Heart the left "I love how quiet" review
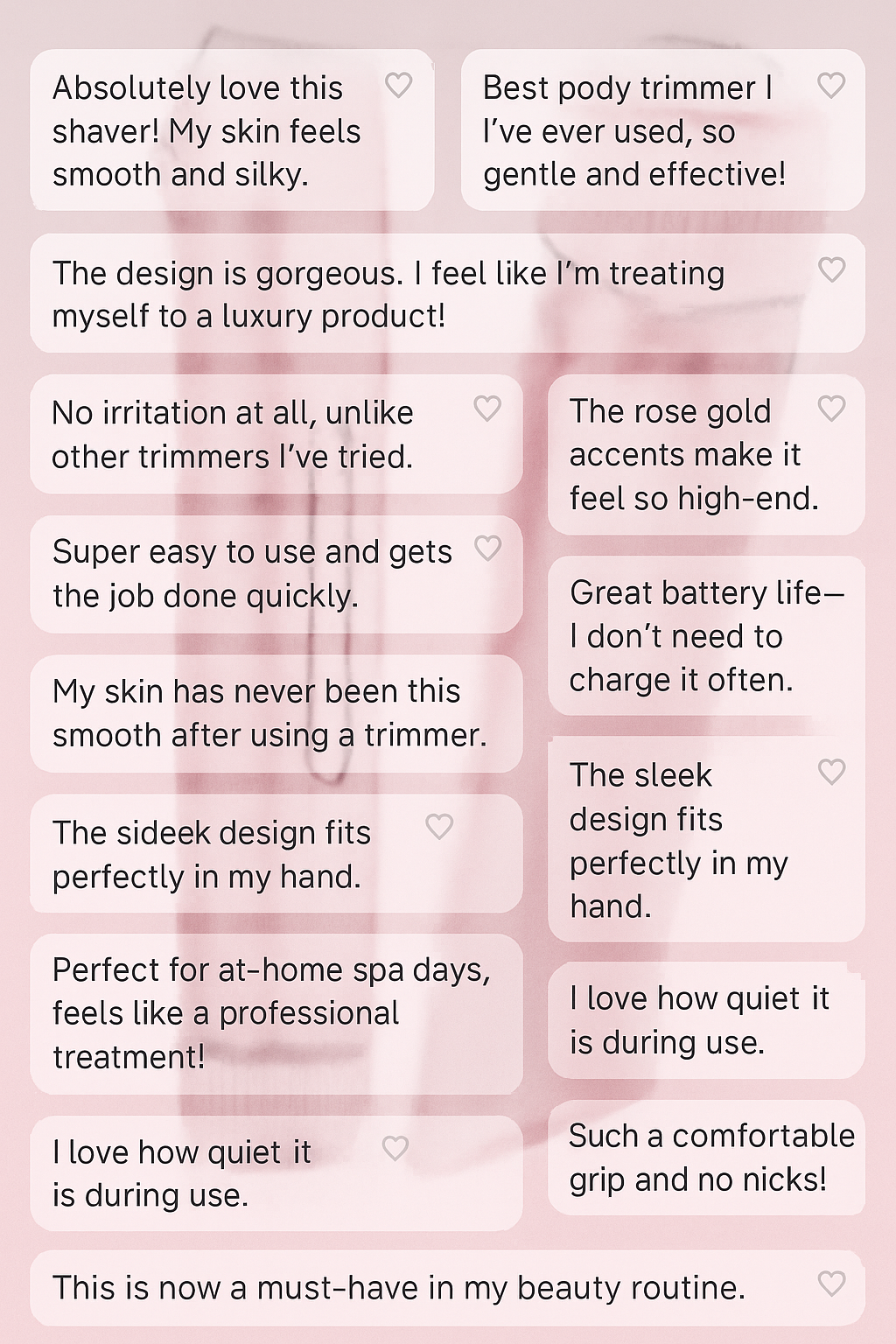Image resolution: width=896 pixels, height=1344 pixels. click(395, 1148)
